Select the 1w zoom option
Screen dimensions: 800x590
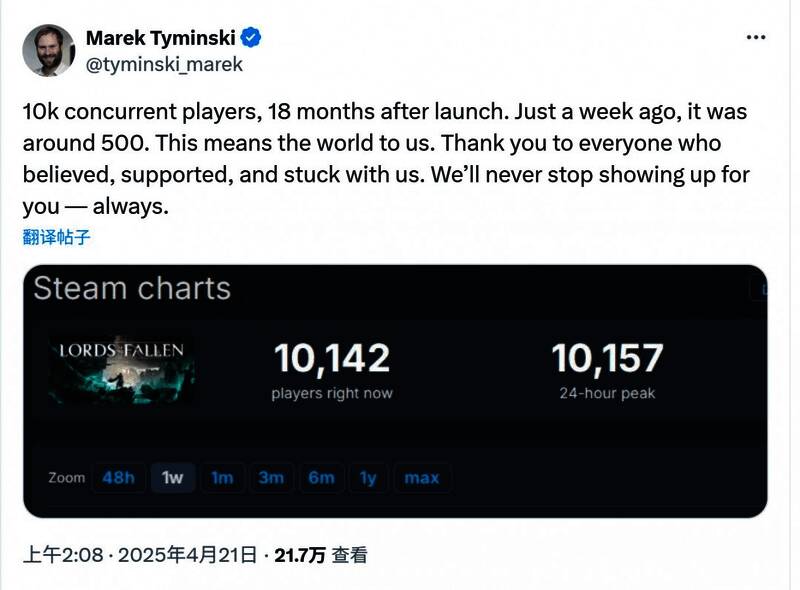[172, 478]
